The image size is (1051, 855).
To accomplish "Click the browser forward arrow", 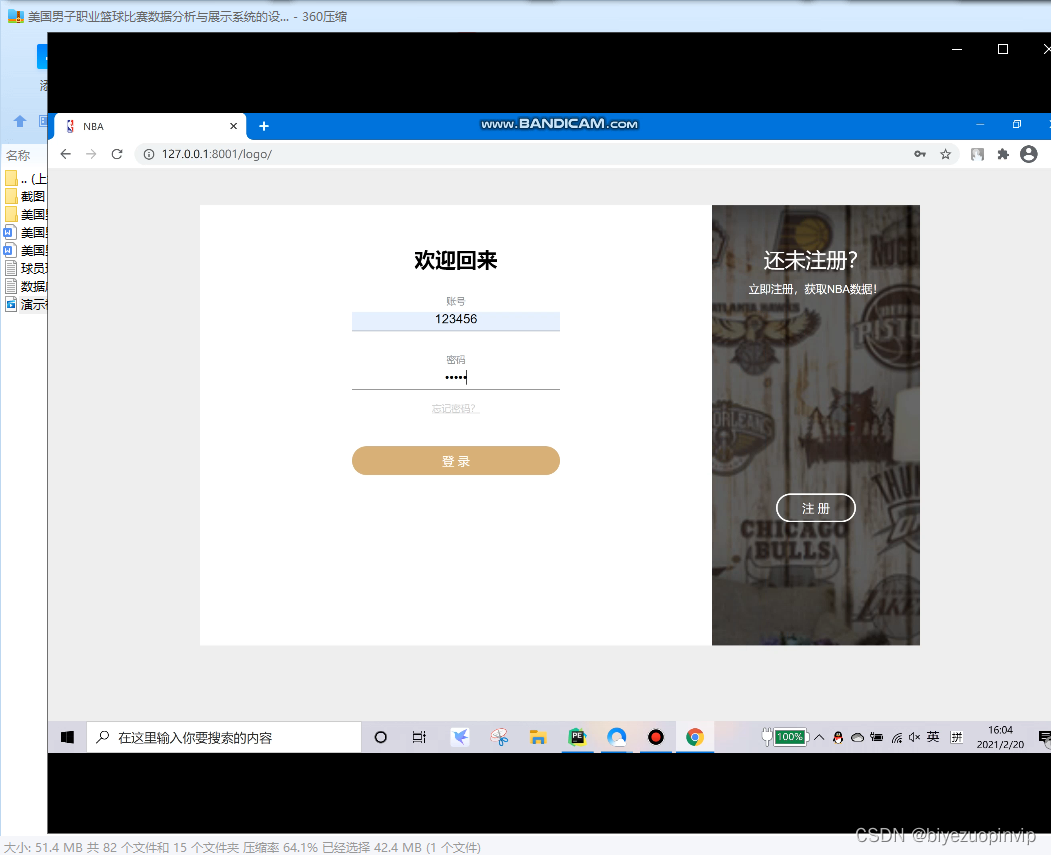I will [91, 154].
